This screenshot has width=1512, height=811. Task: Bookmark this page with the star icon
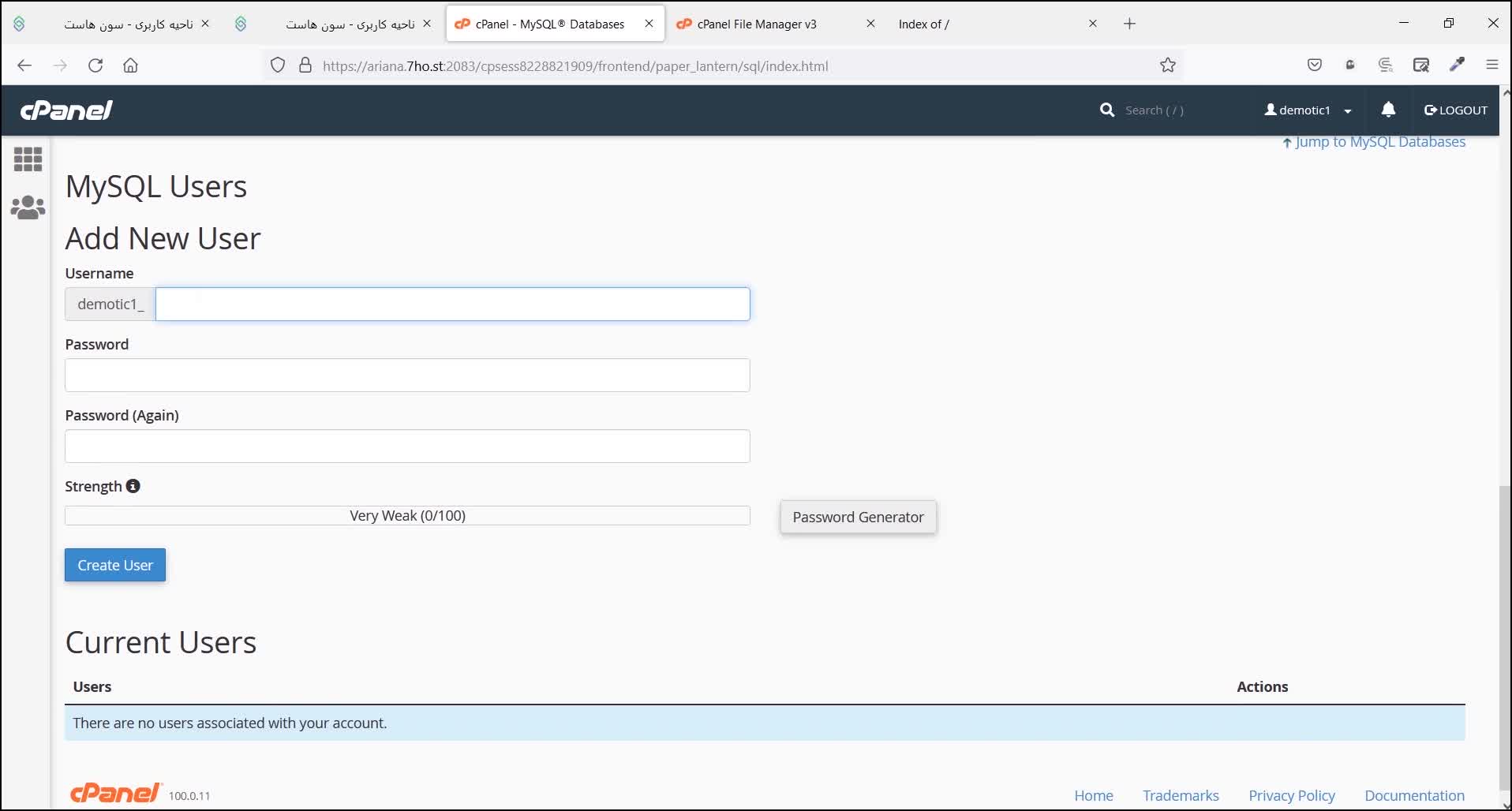tap(1168, 65)
